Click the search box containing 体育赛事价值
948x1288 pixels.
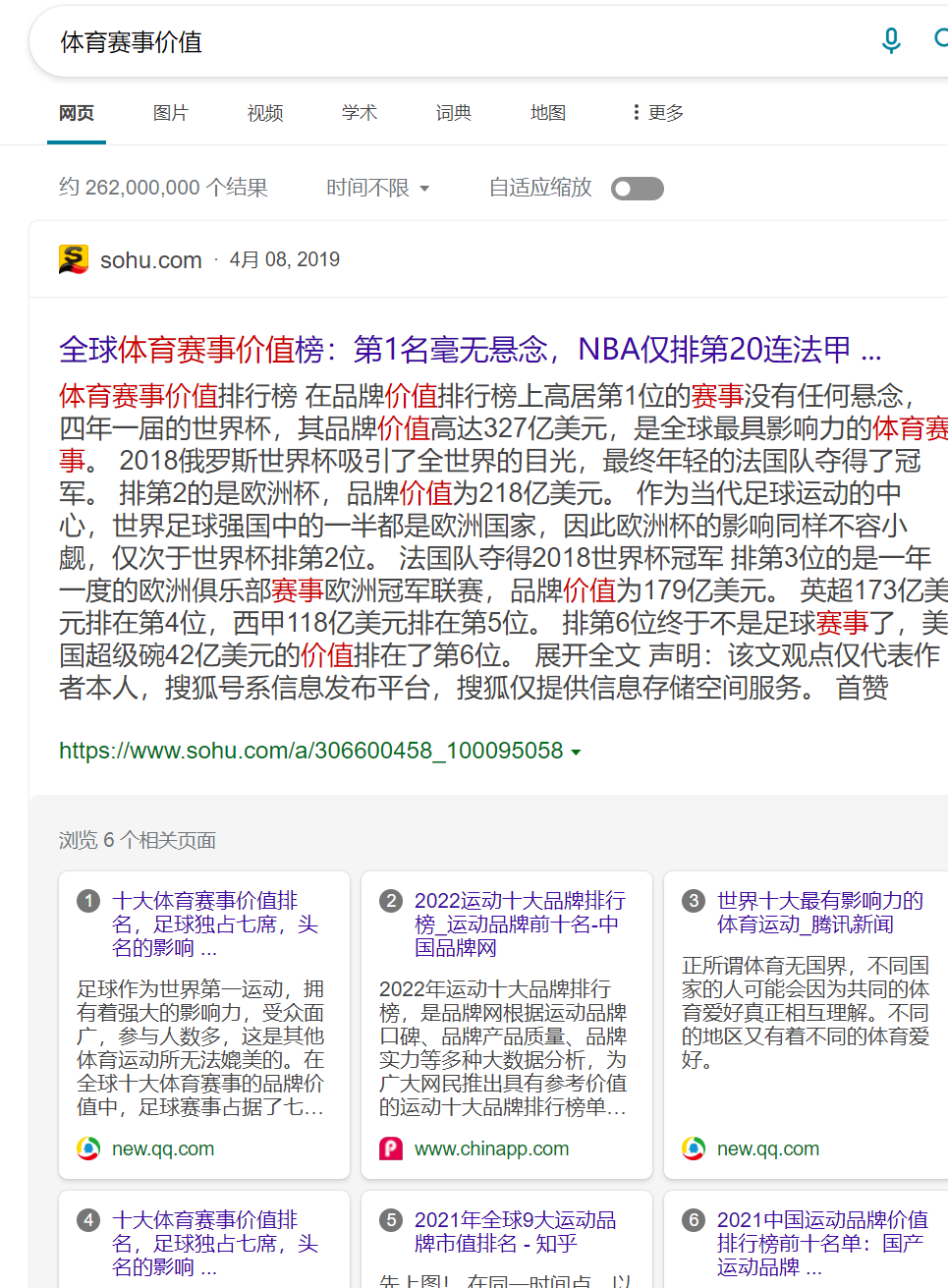[442, 42]
